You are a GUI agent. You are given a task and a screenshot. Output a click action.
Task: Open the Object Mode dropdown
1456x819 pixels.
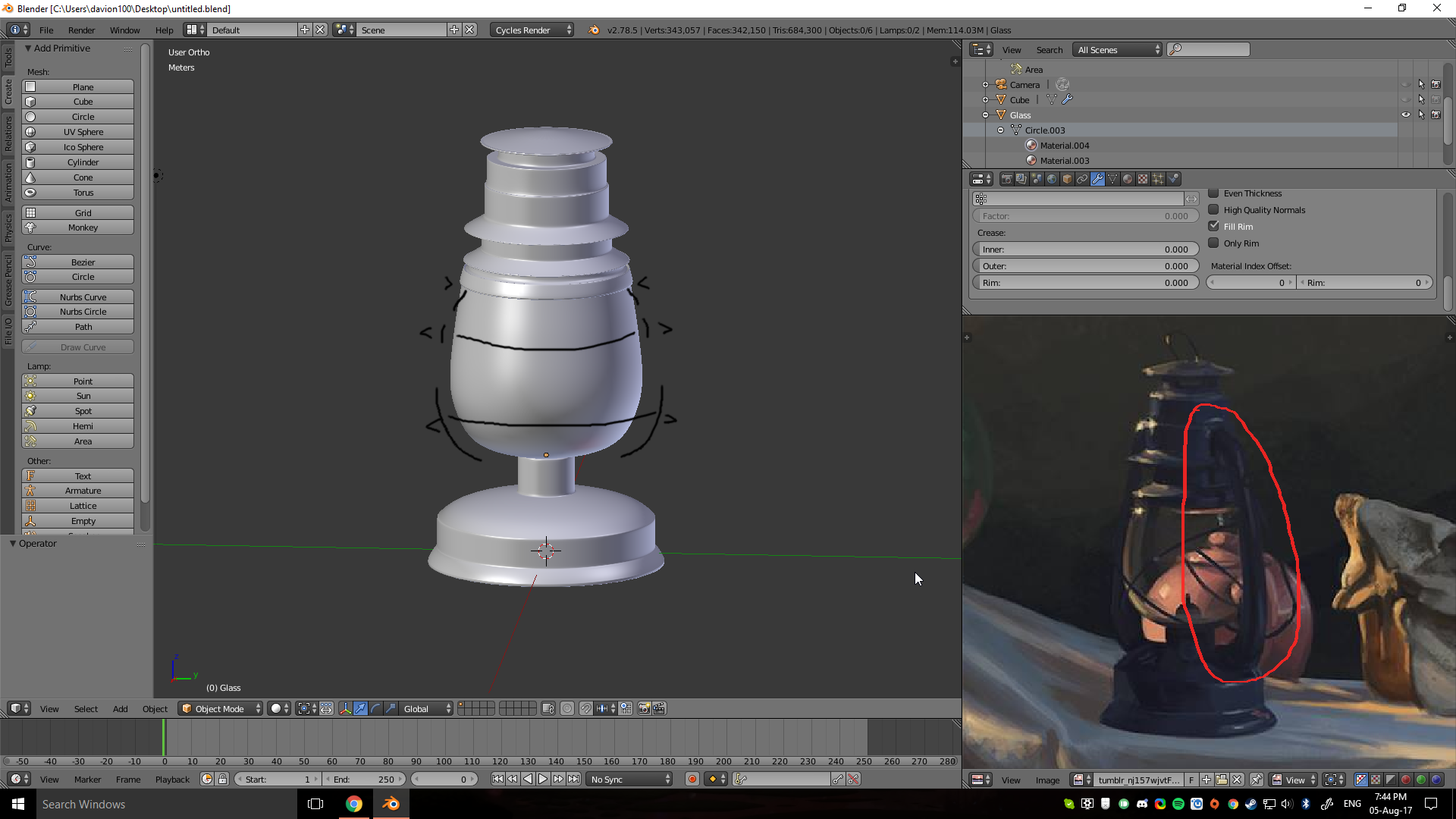coord(220,708)
